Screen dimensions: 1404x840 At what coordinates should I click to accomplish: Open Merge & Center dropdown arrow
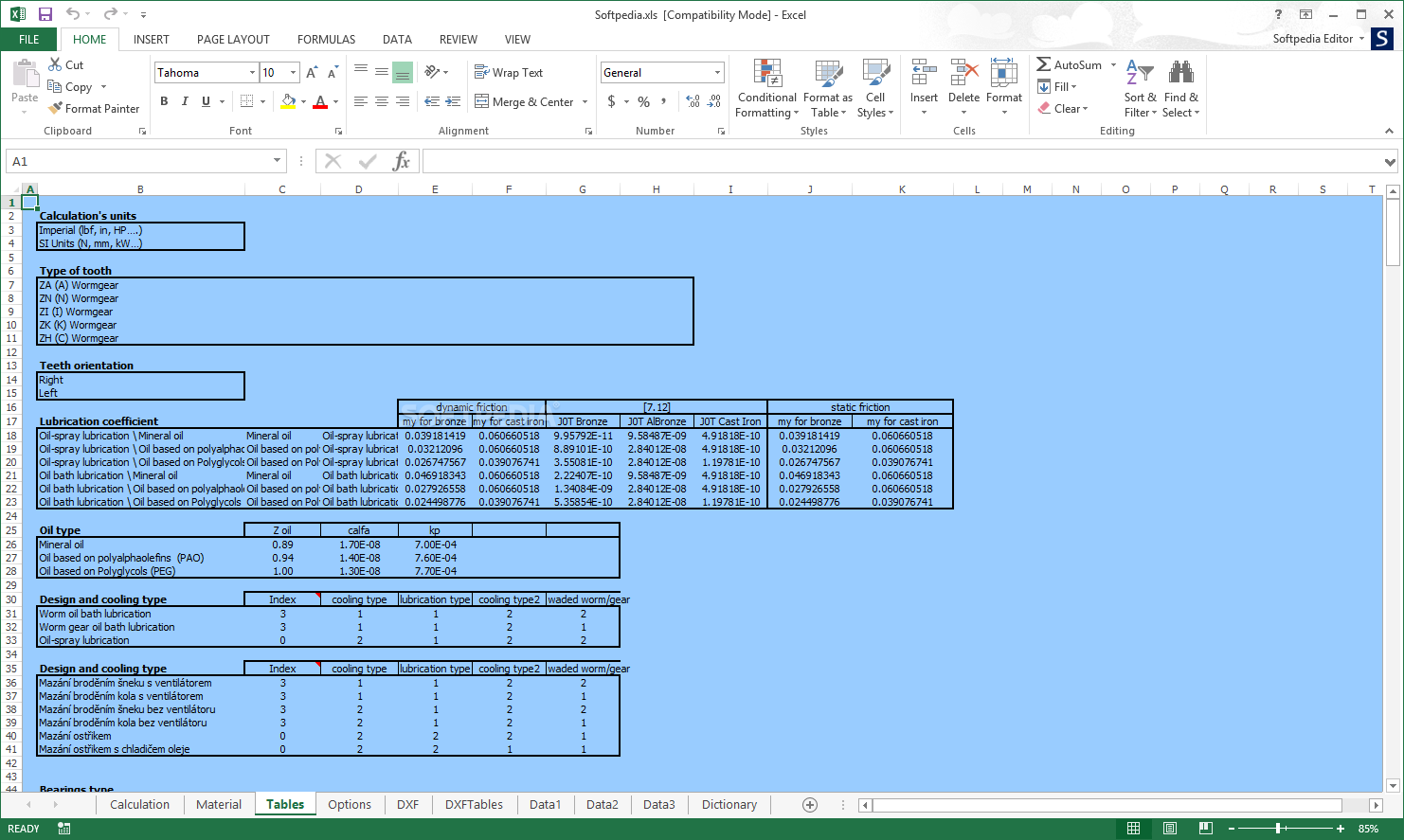click(585, 101)
